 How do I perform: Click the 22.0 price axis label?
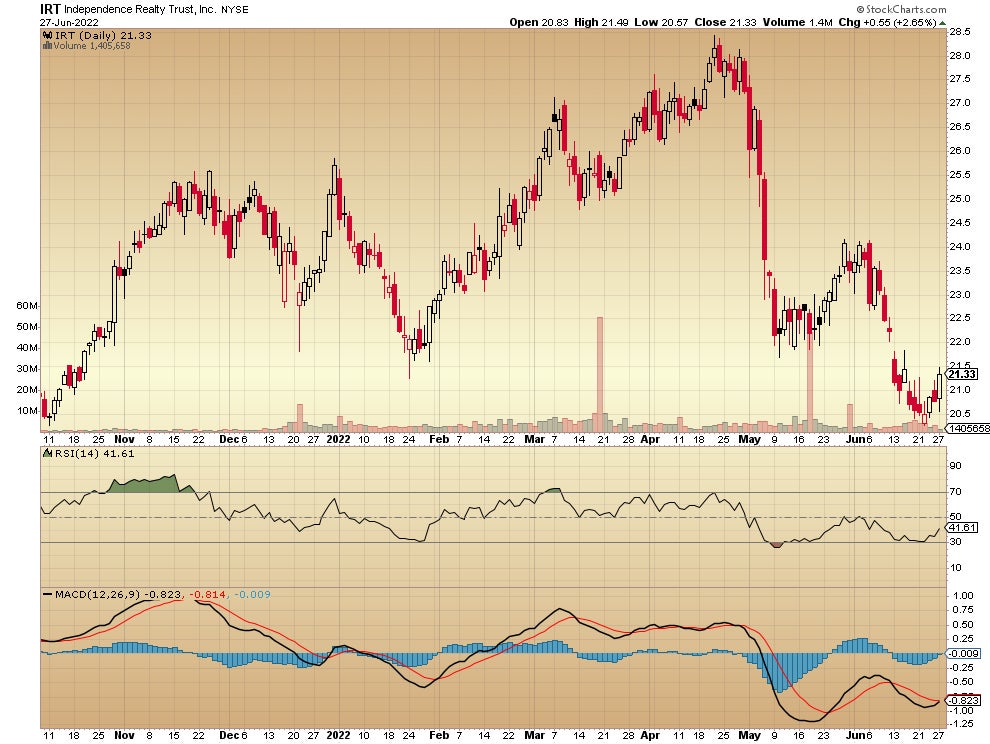tap(960, 342)
